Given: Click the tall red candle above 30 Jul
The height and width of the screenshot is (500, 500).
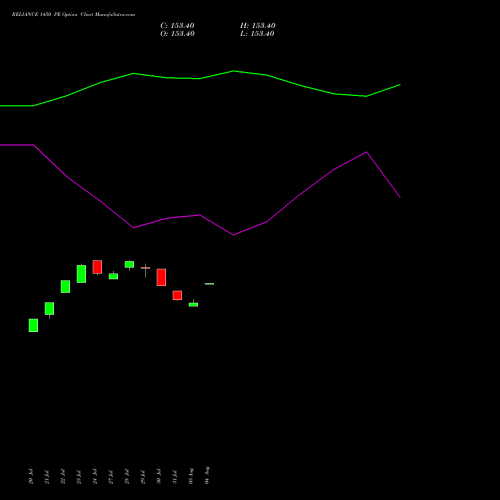Looking at the screenshot, I should [x=161, y=277].
